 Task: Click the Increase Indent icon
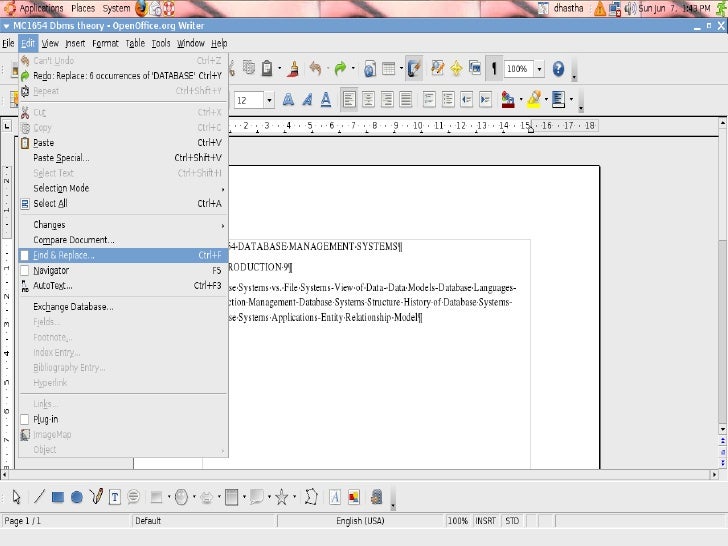click(x=486, y=99)
